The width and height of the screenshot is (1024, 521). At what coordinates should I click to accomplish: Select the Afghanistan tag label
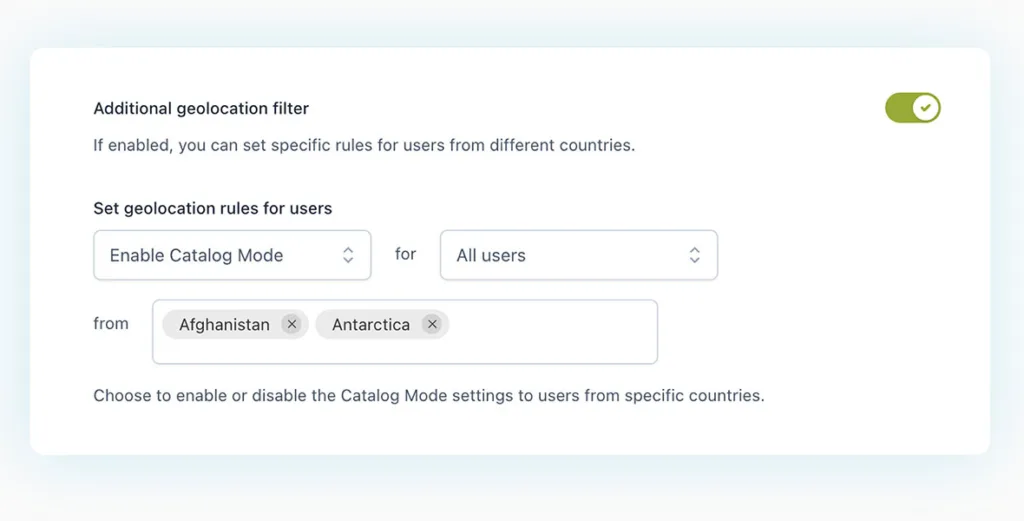(x=224, y=325)
